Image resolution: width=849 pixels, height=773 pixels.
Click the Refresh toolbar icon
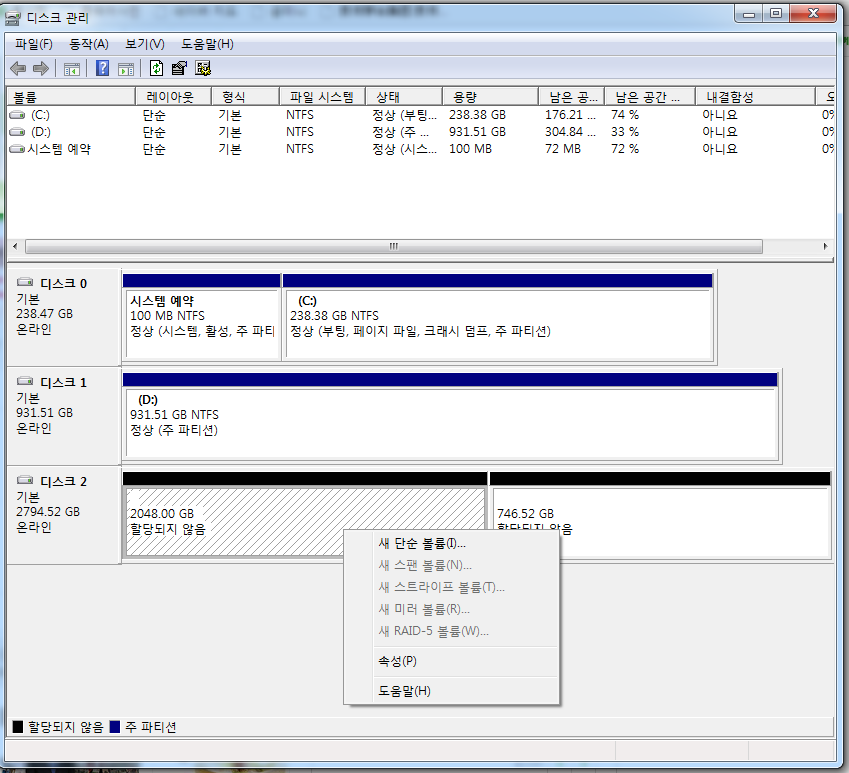(156, 68)
